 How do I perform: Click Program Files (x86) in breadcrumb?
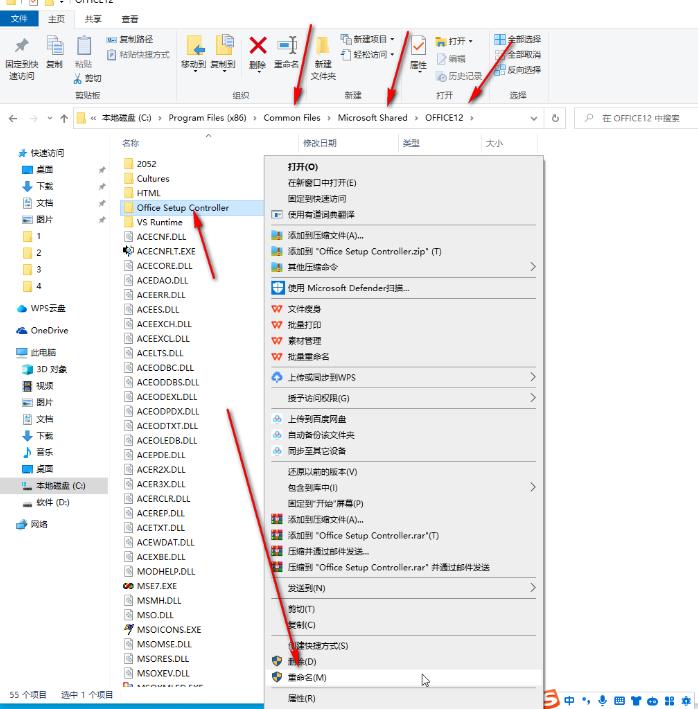pyautogui.click(x=207, y=118)
